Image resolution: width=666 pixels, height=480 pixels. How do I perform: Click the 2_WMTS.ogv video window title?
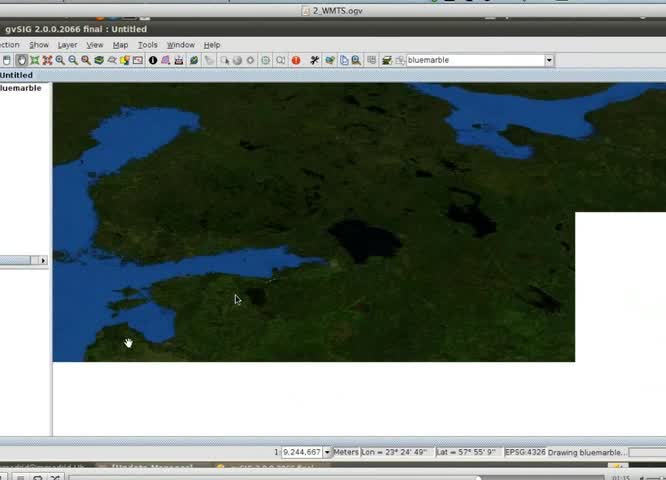(338, 11)
